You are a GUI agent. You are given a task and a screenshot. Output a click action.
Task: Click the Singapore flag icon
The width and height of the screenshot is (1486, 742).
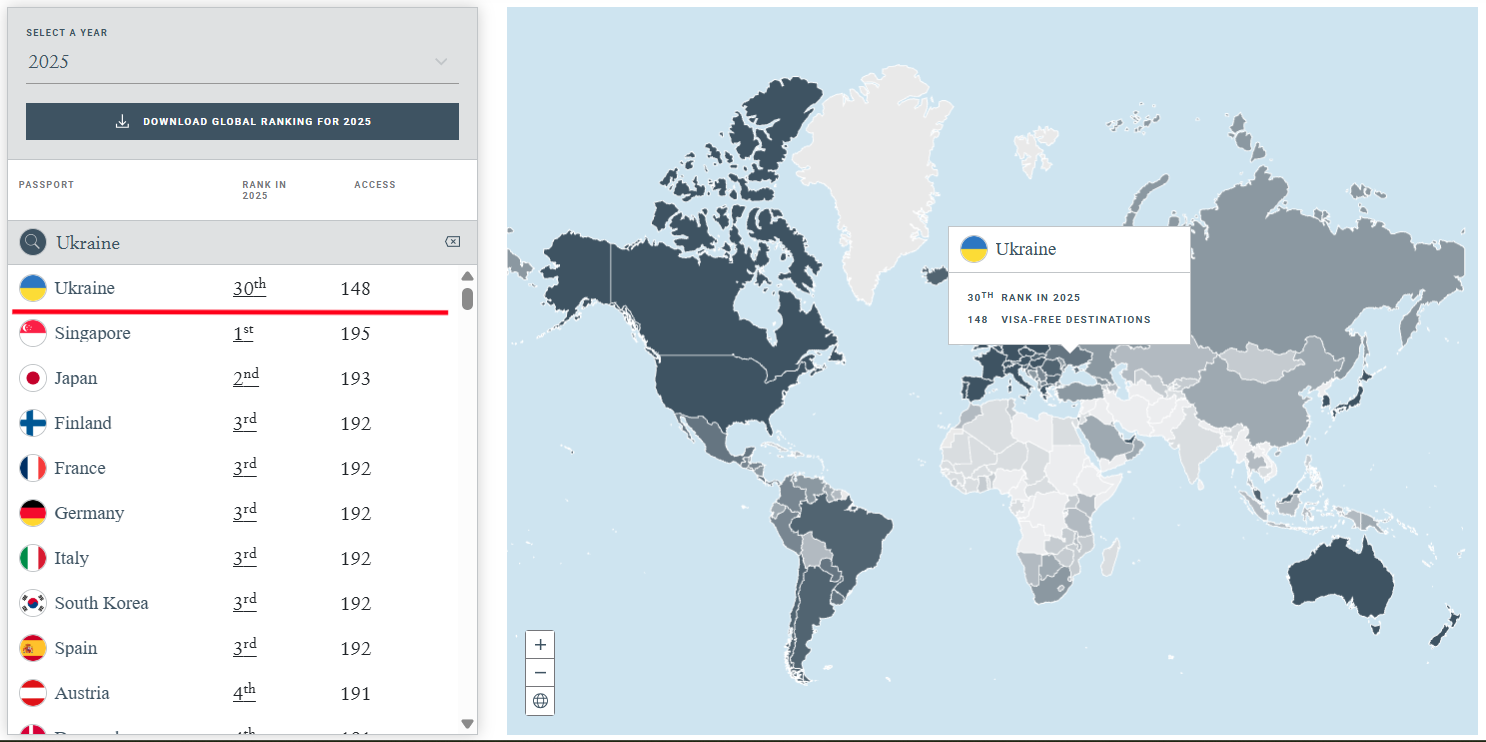coord(32,333)
